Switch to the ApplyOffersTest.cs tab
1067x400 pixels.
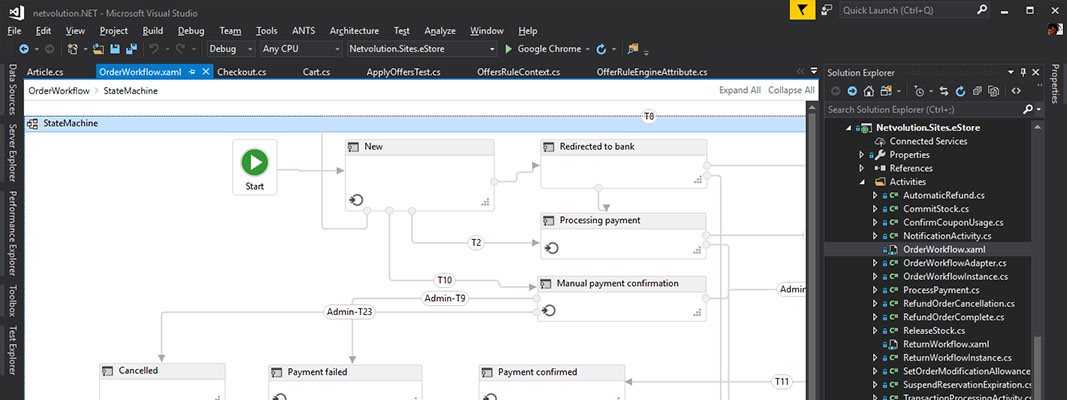click(403, 72)
